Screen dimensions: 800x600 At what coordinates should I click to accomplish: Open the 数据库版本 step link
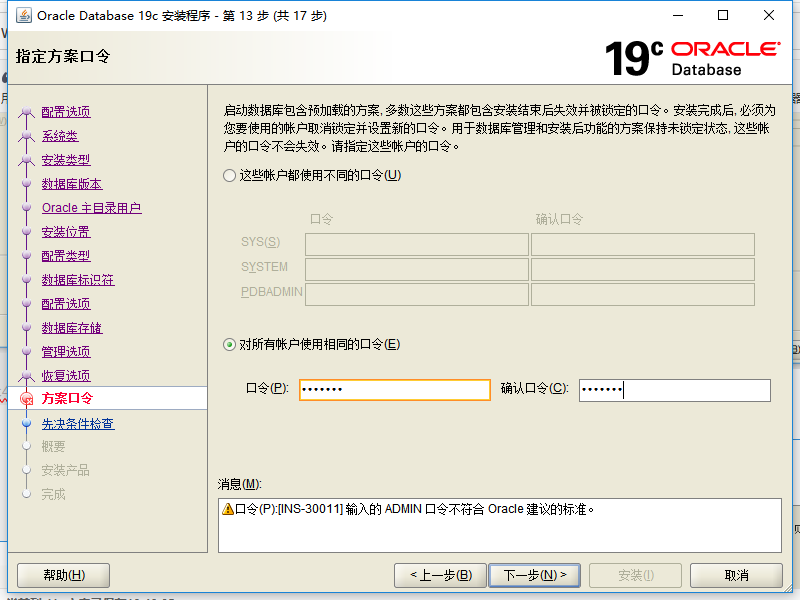coord(71,184)
